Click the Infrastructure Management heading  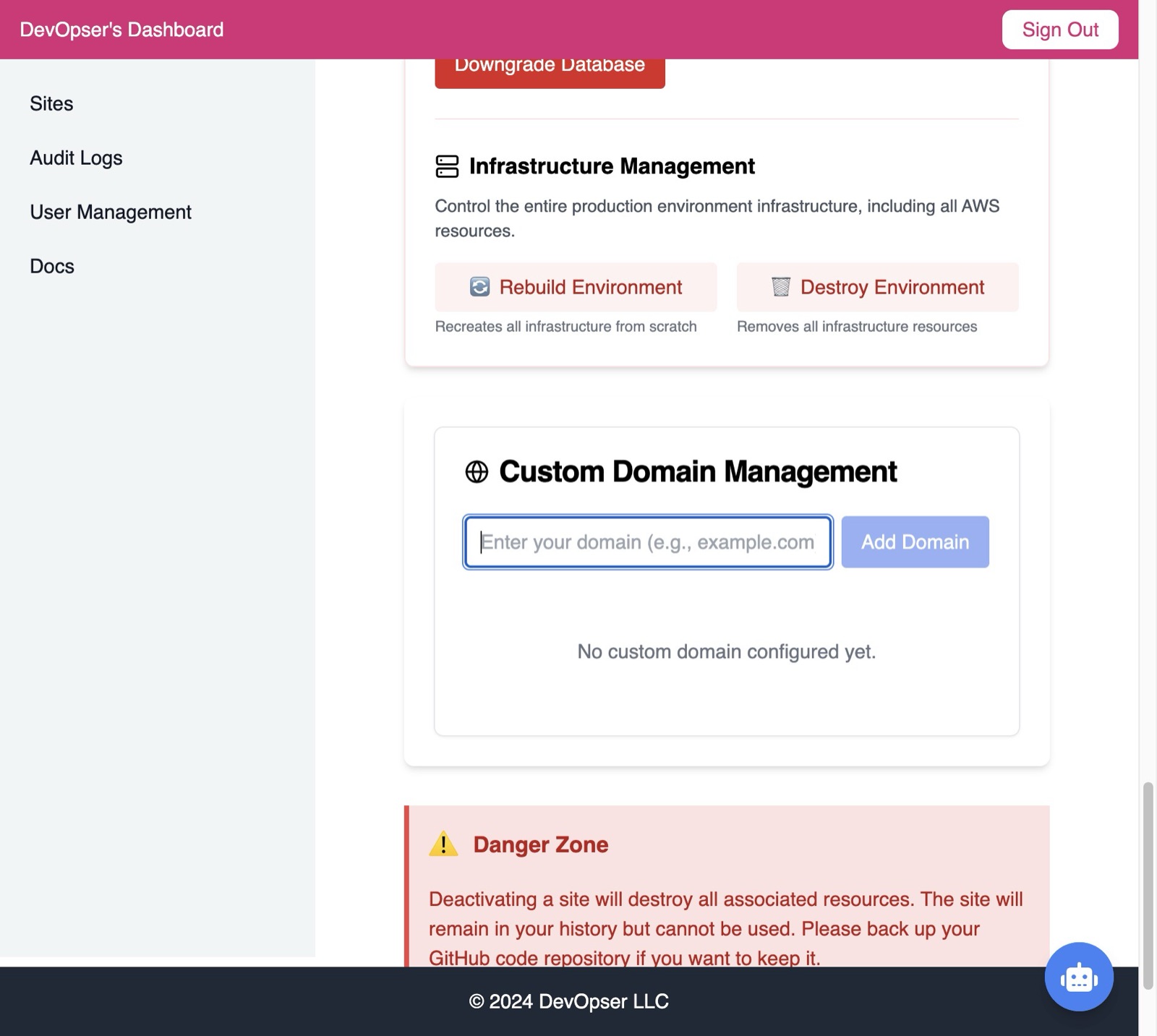coord(612,166)
